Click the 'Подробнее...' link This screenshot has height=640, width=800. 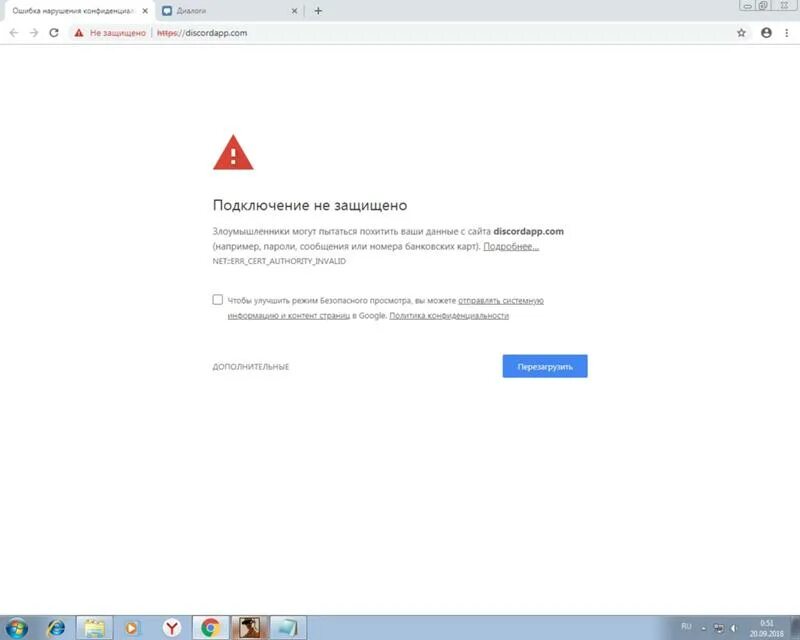511,247
